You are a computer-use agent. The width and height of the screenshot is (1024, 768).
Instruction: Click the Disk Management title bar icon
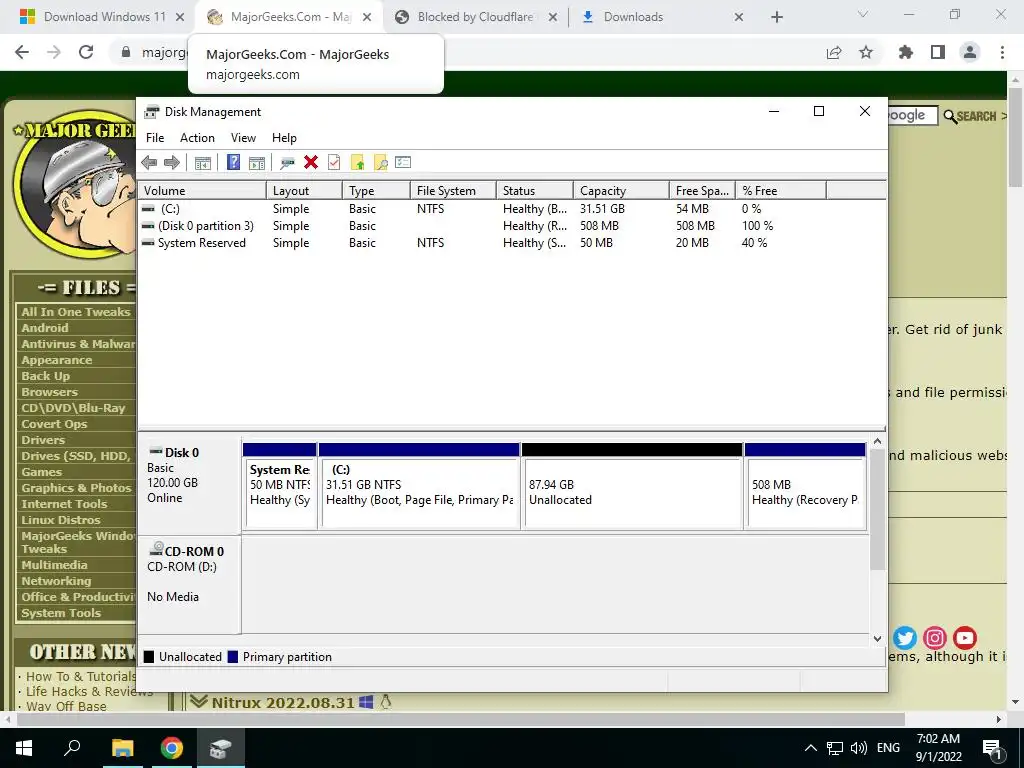[x=152, y=112]
